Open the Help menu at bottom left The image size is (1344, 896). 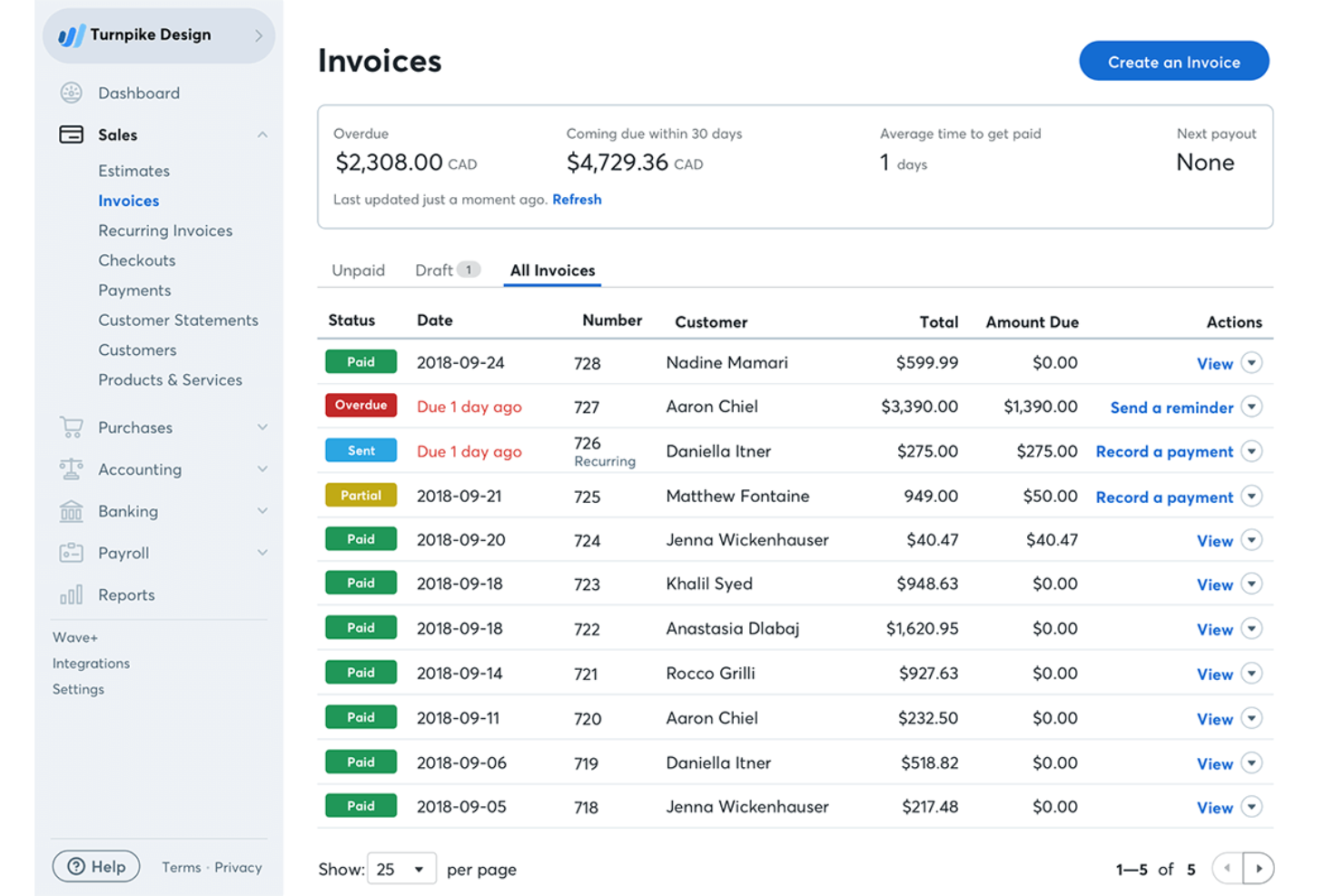(95, 866)
